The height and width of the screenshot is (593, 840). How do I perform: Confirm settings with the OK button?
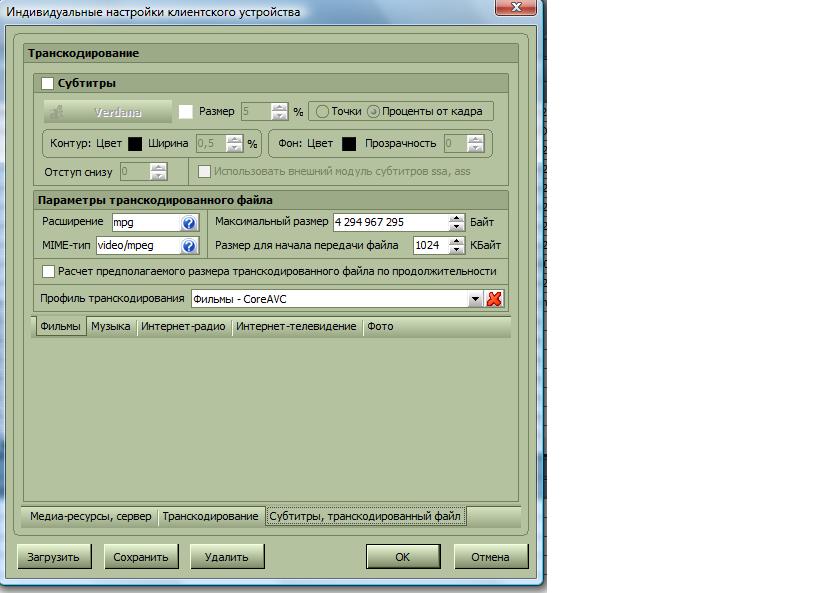pos(403,557)
